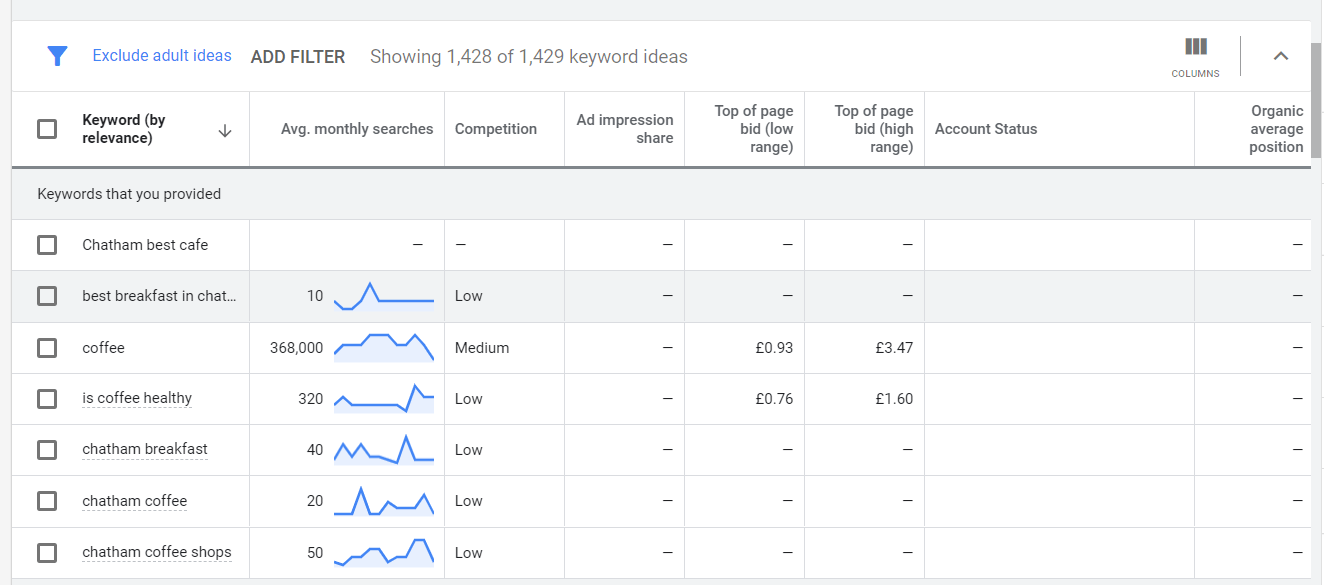Toggle the select-all keywords checkbox
The image size is (1324, 585).
47,129
